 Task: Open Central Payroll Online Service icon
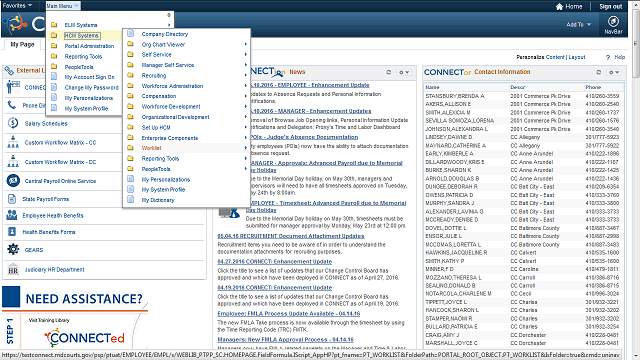13,180
